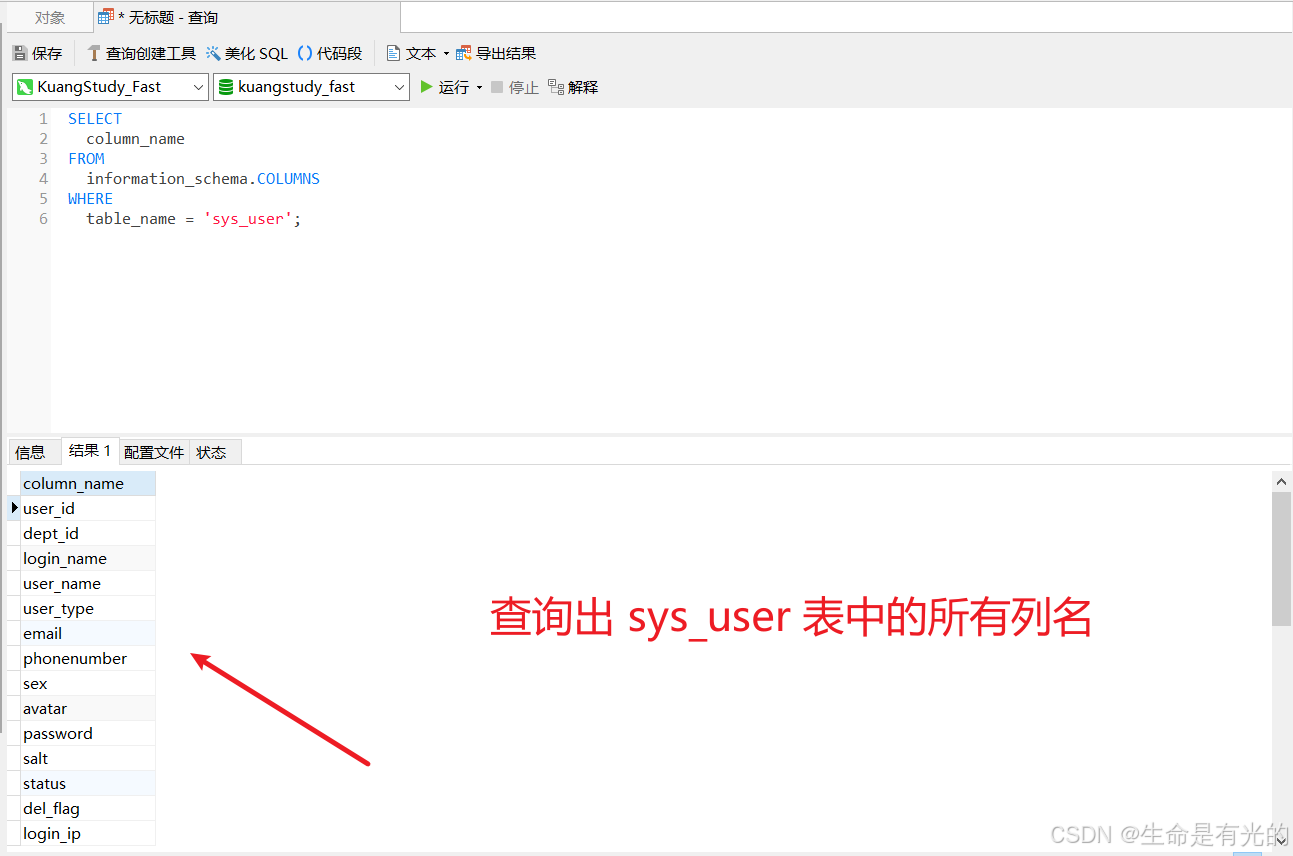
Task: Open the kuangstudy_fast database dropdown
Action: (x=399, y=87)
